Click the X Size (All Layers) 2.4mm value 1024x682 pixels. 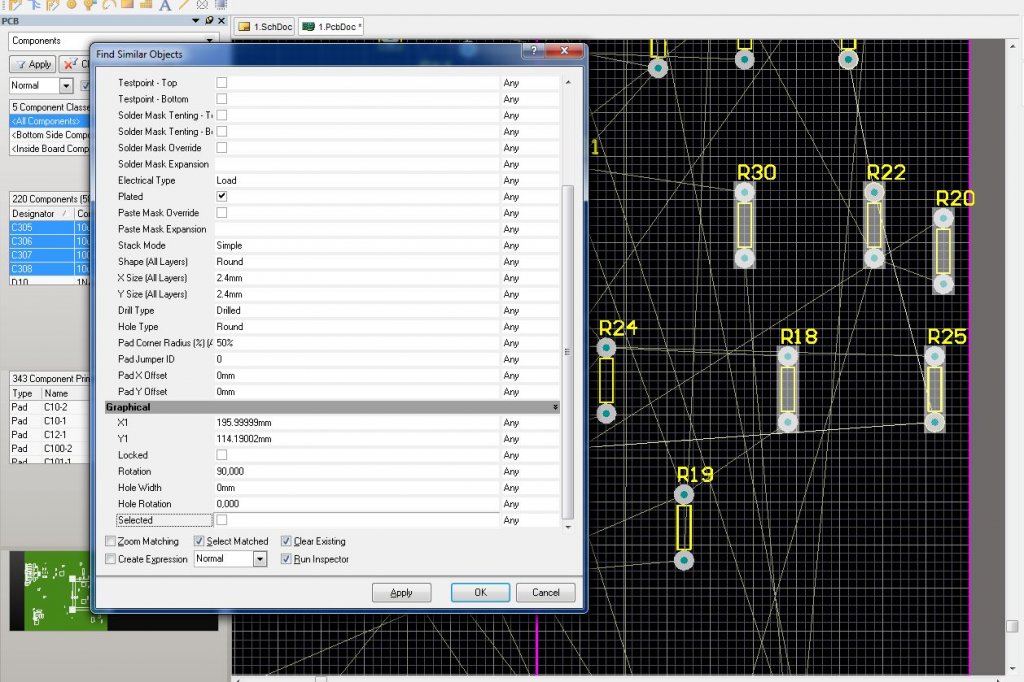tap(357, 278)
